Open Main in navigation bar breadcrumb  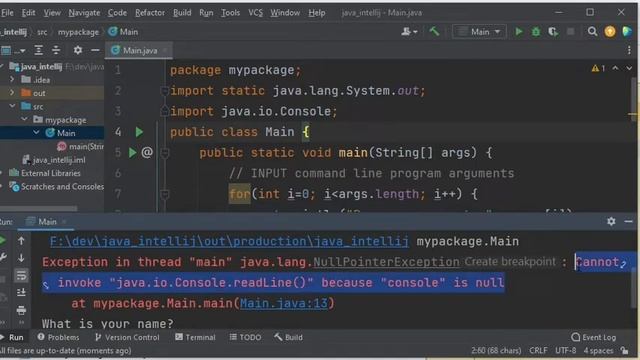pos(123,32)
